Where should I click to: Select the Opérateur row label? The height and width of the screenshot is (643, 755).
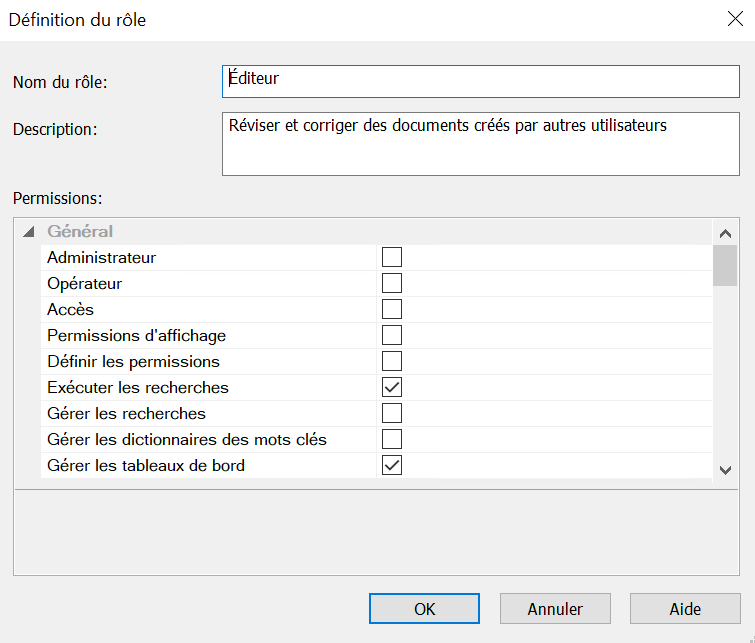tap(85, 284)
